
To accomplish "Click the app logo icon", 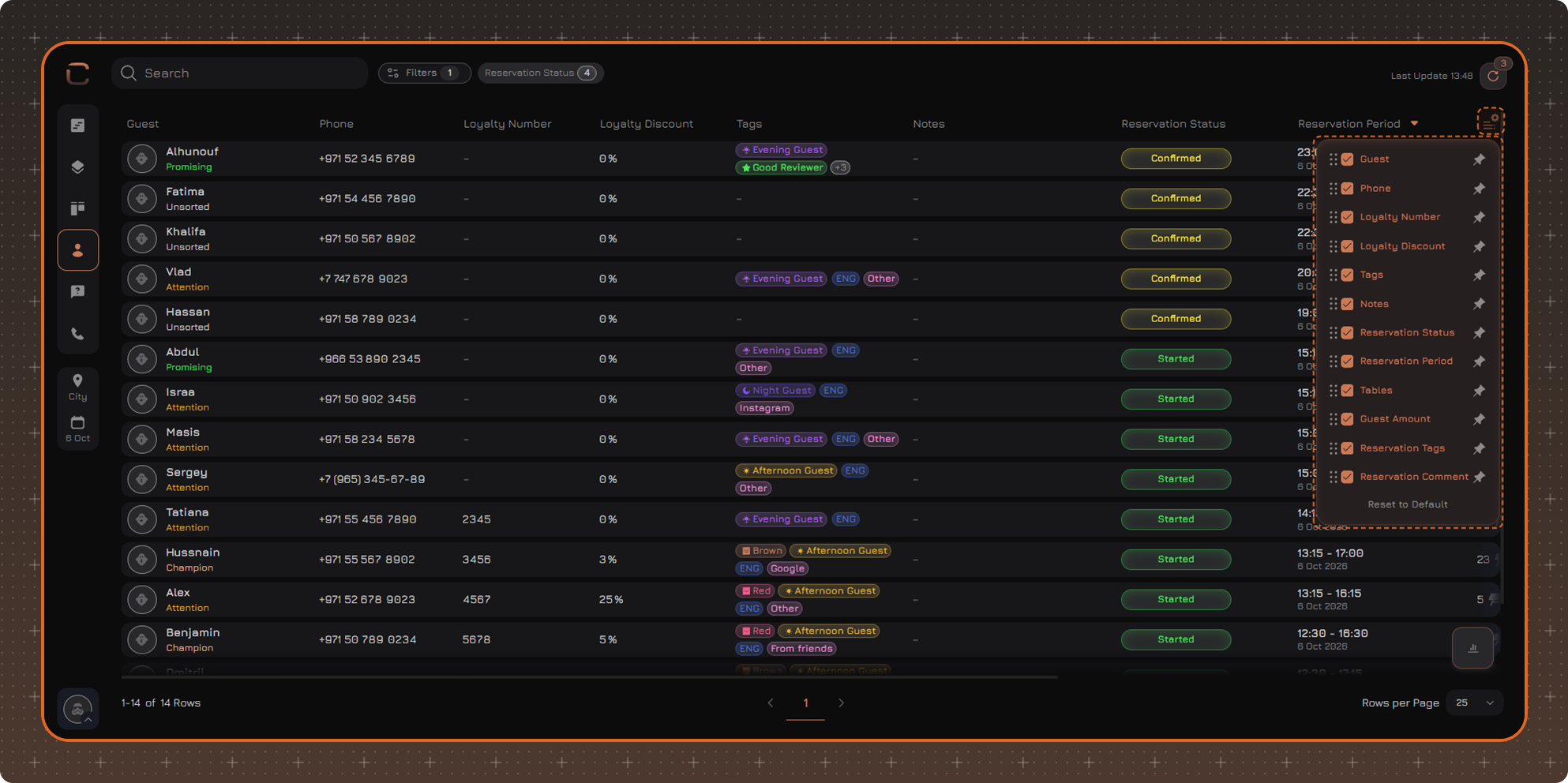I will click(x=77, y=73).
